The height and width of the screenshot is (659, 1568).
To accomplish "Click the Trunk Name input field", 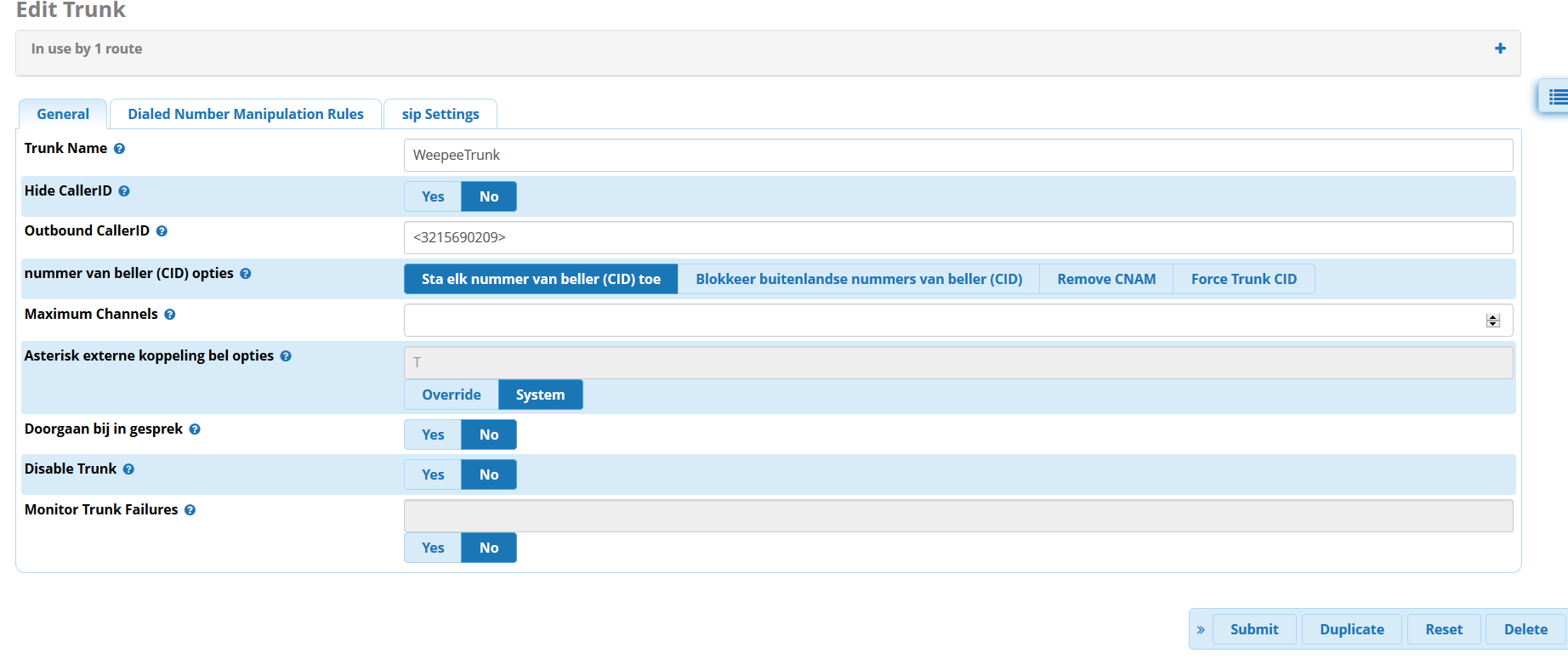I will click(x=957, y=155).
